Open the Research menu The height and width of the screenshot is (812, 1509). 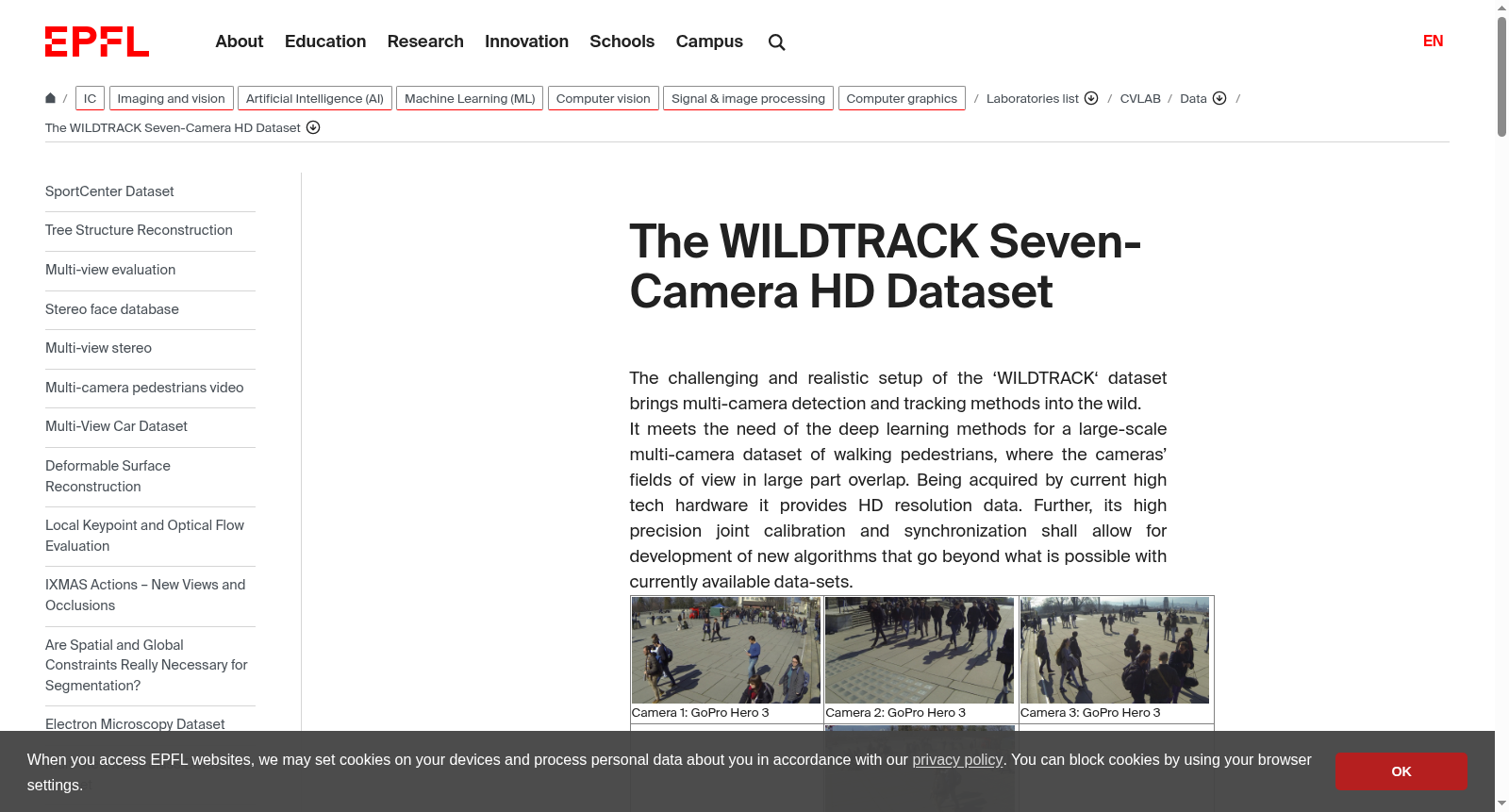pos(425,41)
